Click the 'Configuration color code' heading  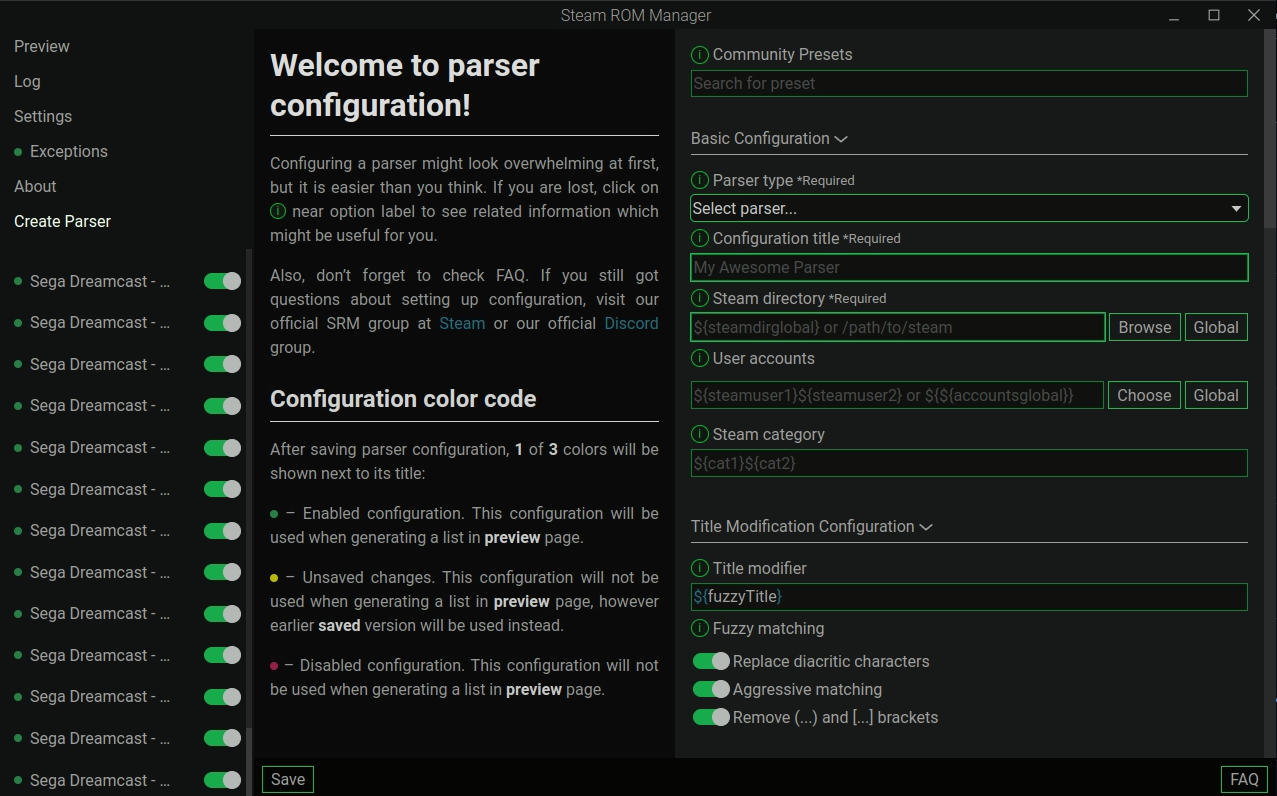point(403,399)
